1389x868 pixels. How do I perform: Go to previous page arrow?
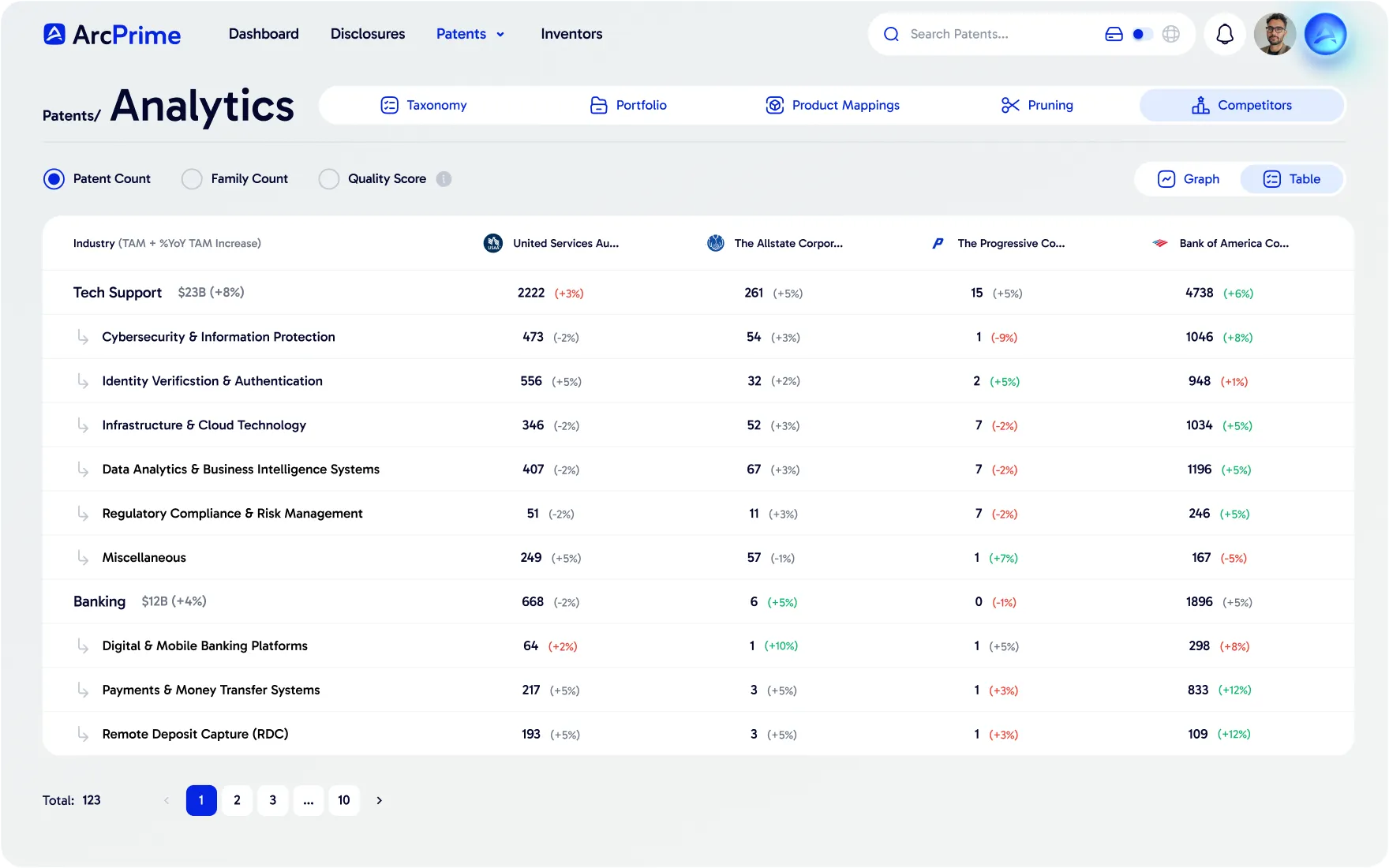point(167,800)
